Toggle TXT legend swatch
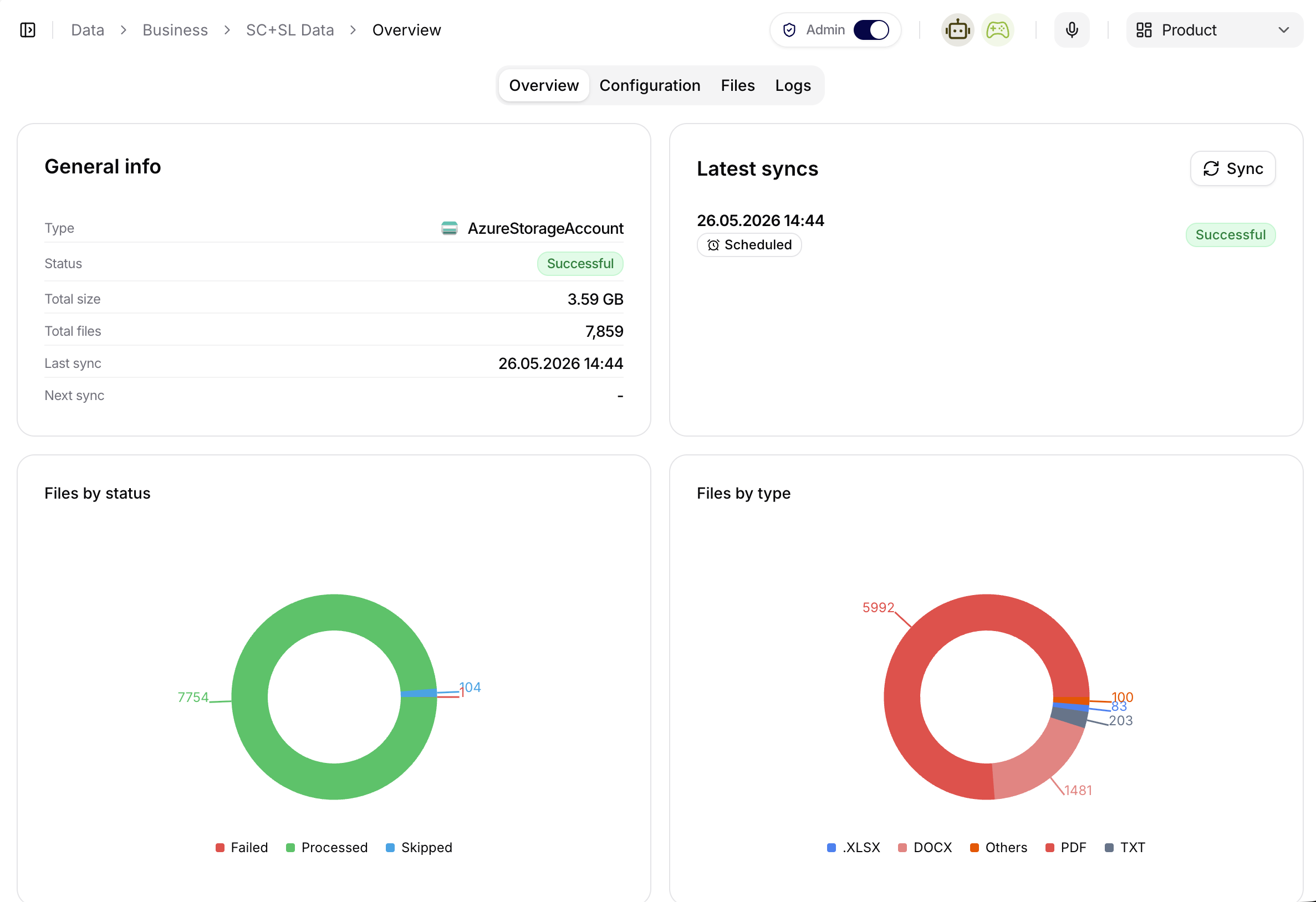1316x902 pixels. pyautogui.click(x=1109, y=848)
